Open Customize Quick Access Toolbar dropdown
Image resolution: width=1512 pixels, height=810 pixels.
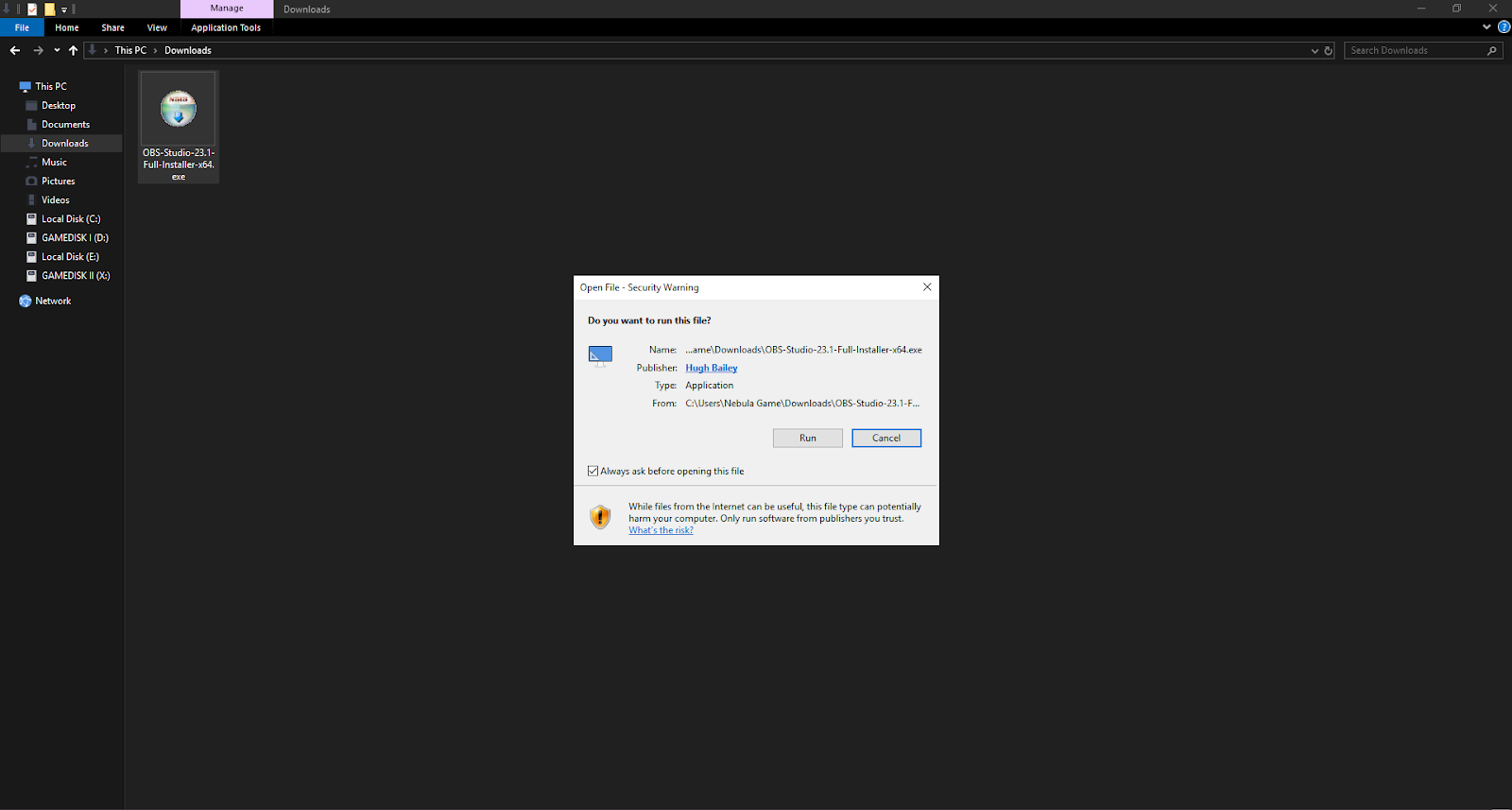pyautogui.click(x=64, y=9)
